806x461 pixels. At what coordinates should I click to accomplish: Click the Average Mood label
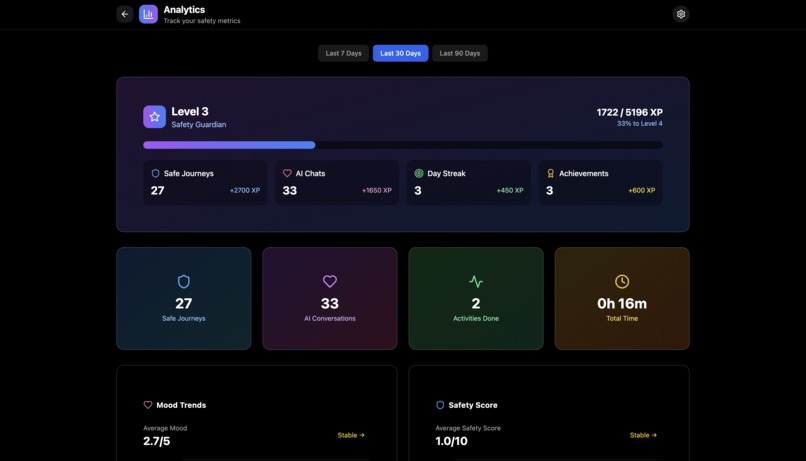pyautogui.click(x=165, y=428)
